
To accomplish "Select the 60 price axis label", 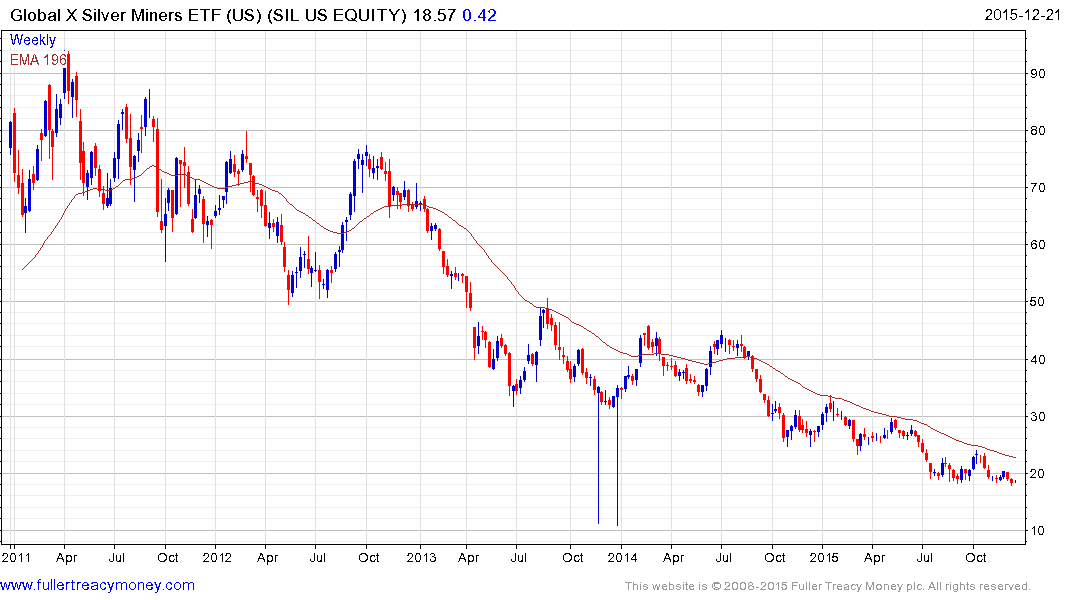I will point(1038,245).
